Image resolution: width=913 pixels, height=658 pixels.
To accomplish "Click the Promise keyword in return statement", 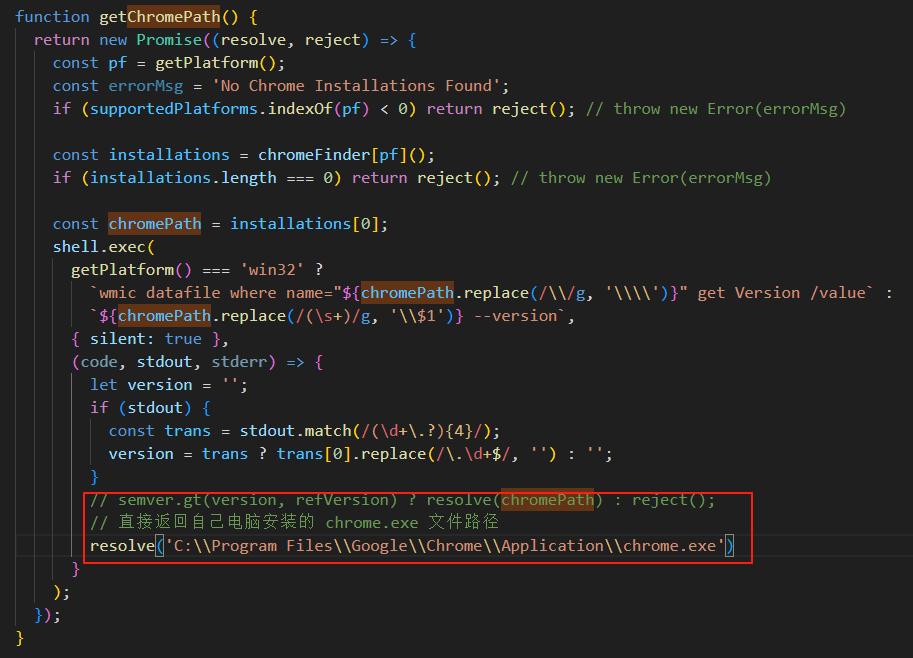I will click(x=169, y=40).
